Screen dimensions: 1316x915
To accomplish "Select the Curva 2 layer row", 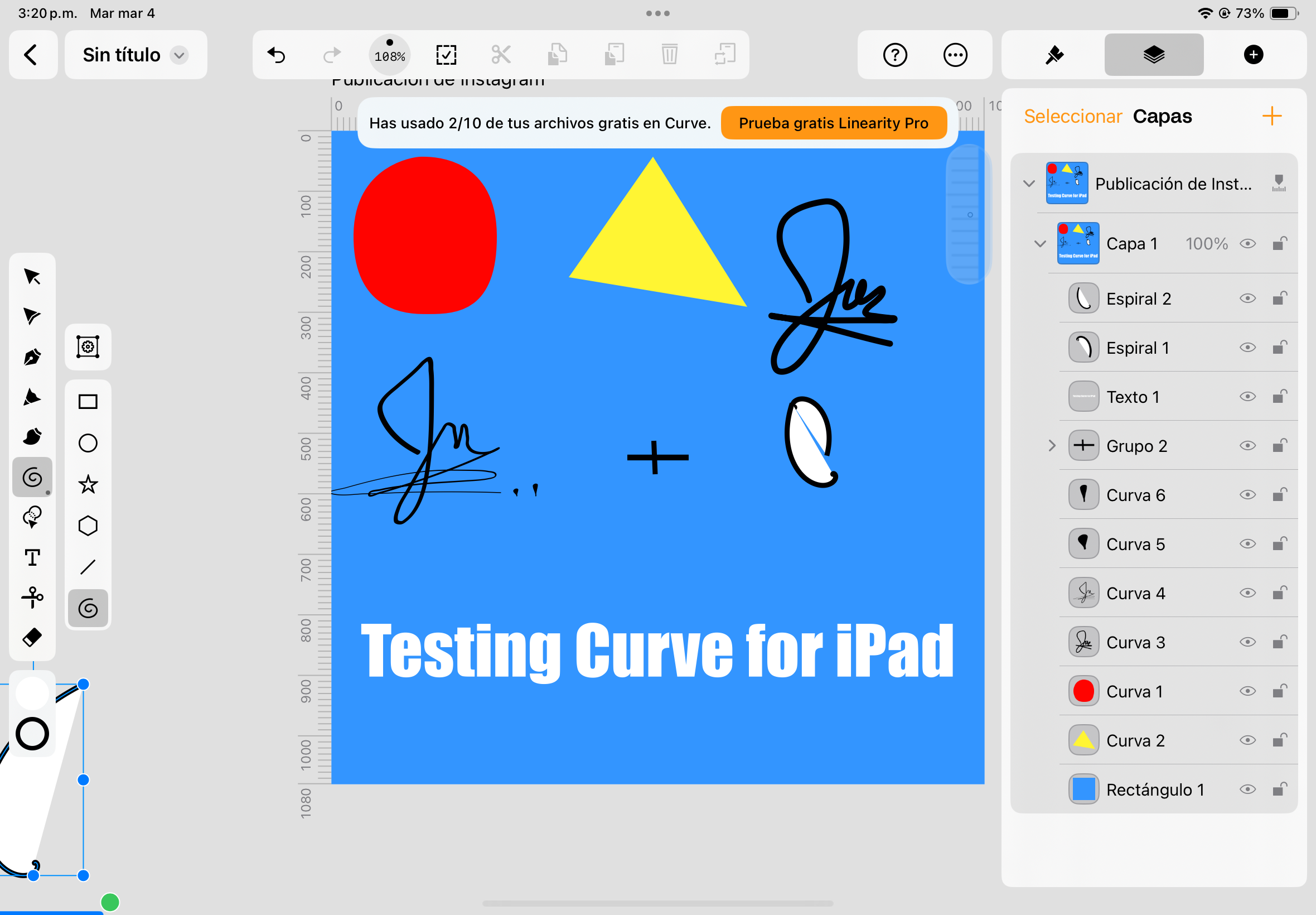I will (x=1178, y=740).
